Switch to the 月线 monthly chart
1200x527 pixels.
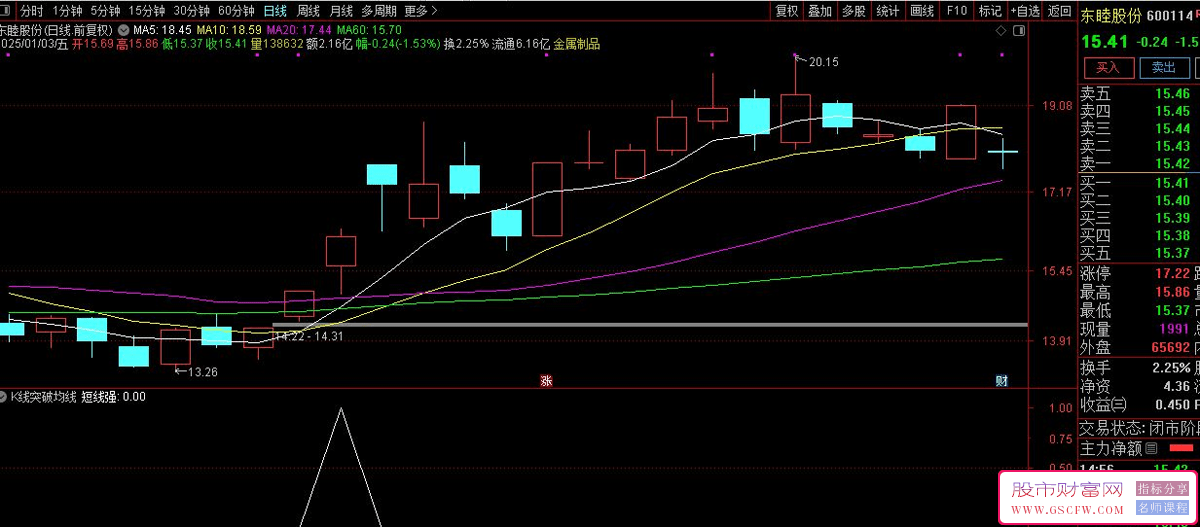tap(341, 11)
